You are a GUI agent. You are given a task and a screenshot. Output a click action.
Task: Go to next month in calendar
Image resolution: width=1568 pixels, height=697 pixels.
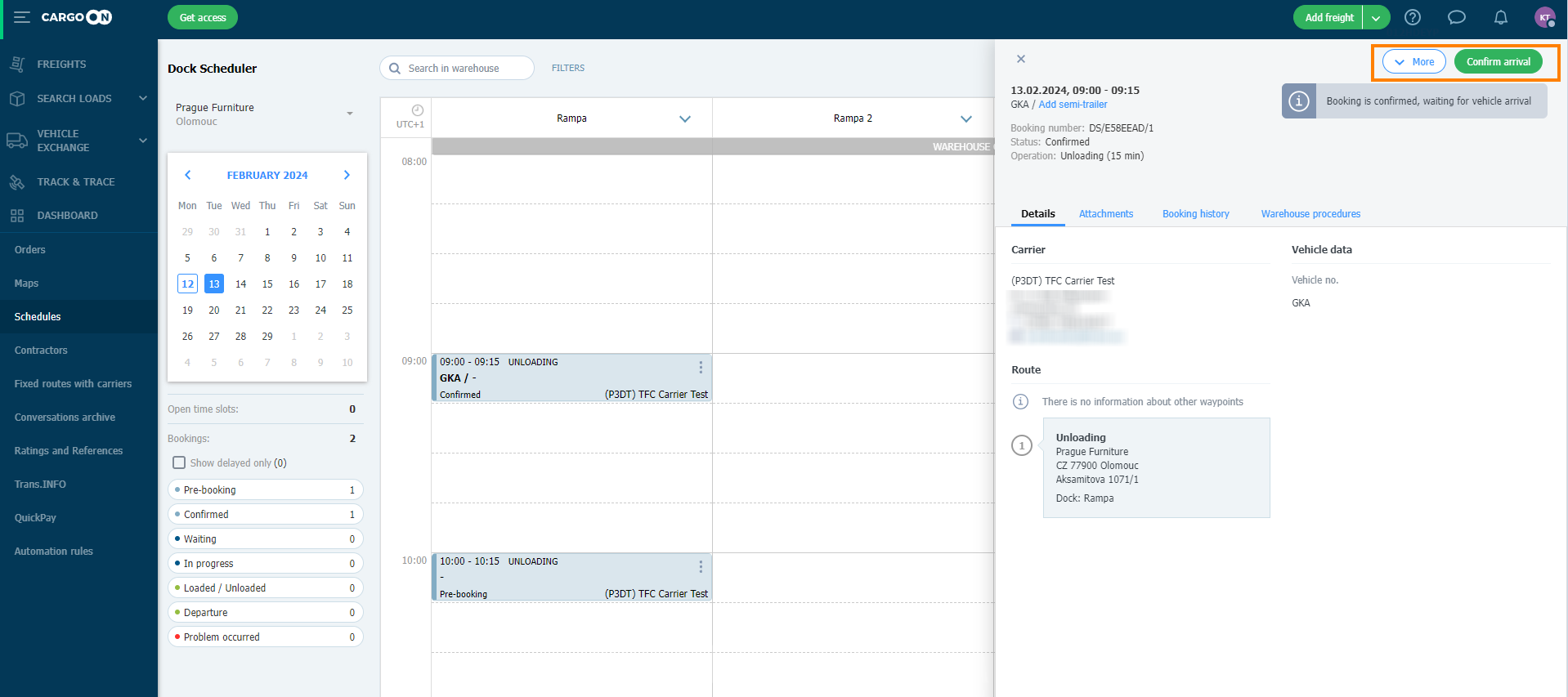[x=347, y=175]
